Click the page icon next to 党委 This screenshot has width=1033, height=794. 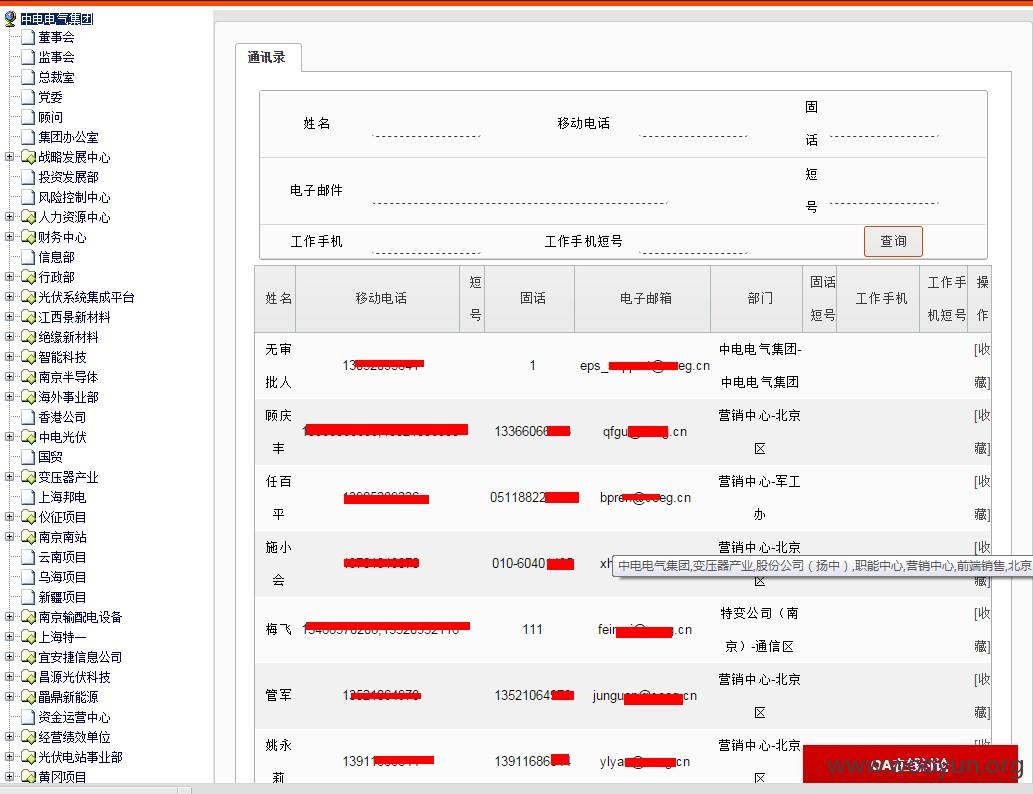click(x=28, y=97)
